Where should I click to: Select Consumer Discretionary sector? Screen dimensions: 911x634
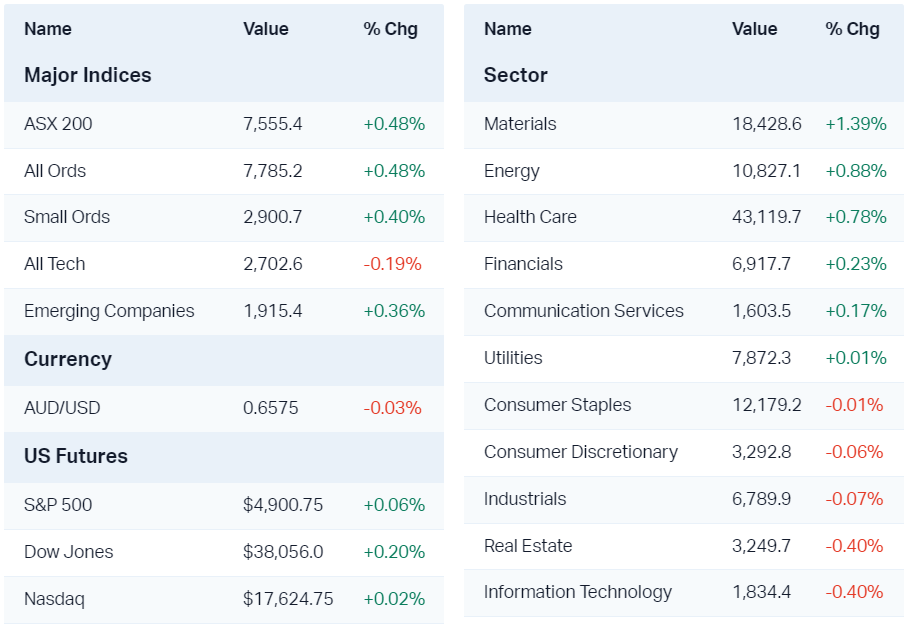click(x=581, y=452)
